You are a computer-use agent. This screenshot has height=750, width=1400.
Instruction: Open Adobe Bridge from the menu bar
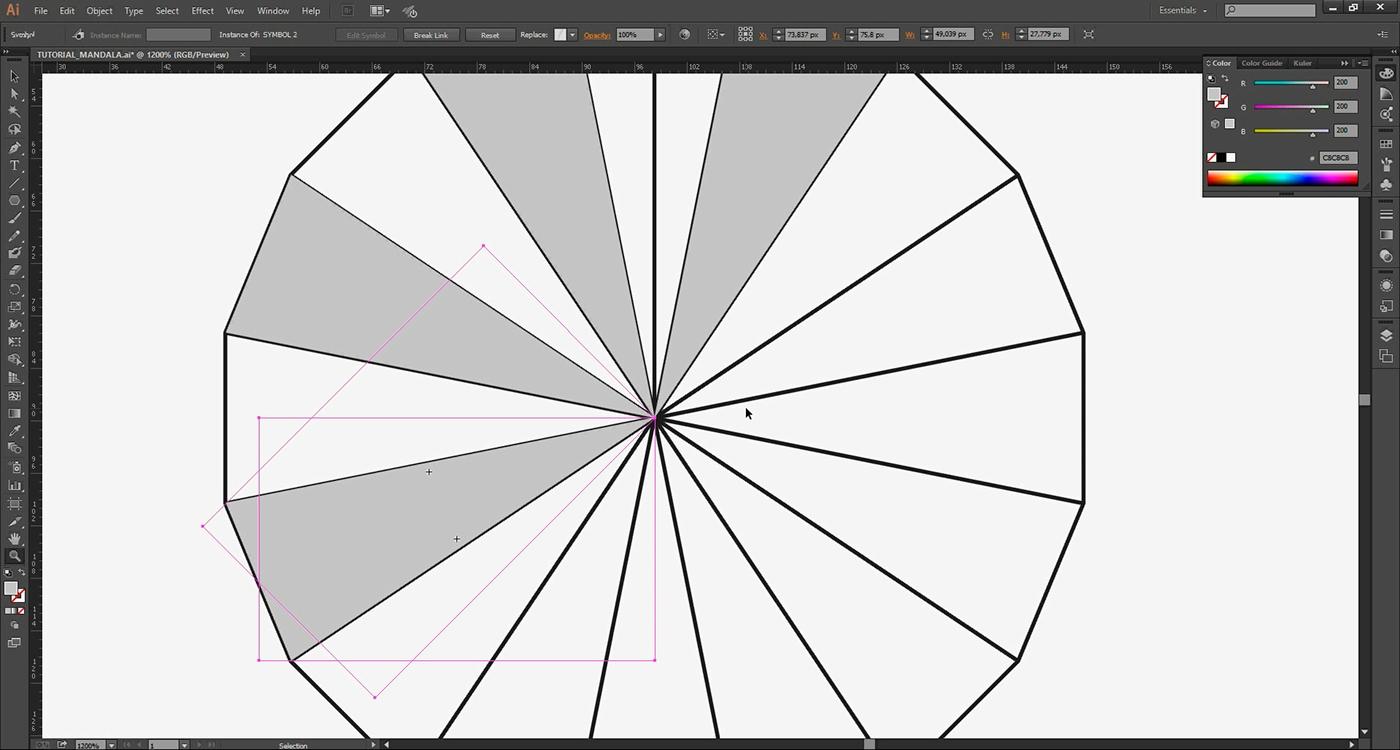click(347, 11)
